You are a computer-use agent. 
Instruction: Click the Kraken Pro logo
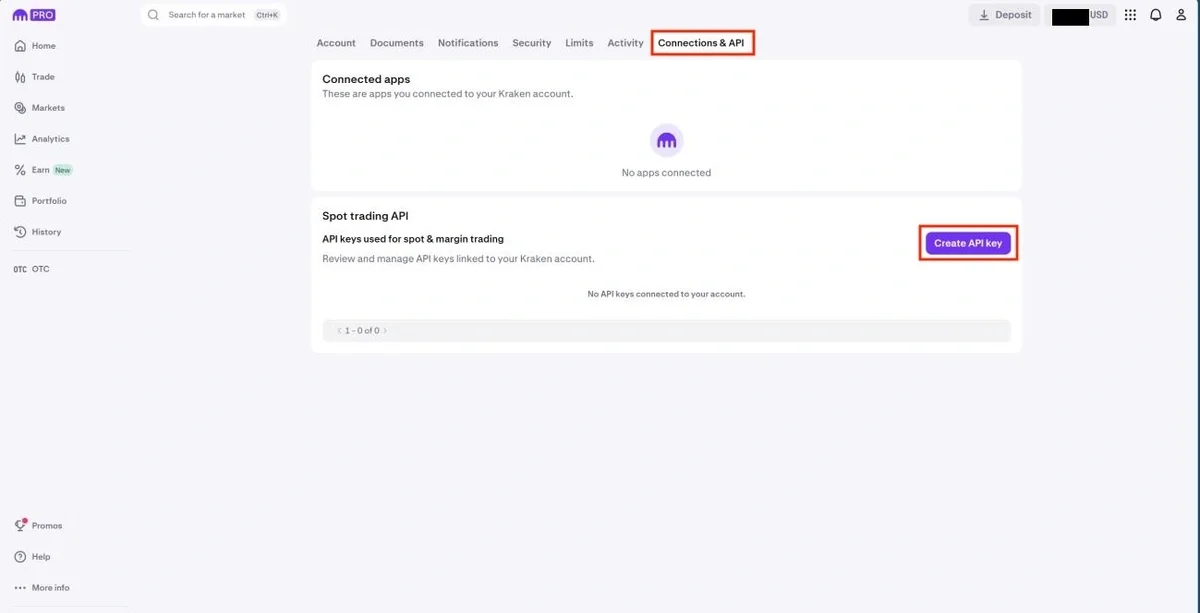click(33, 15)
